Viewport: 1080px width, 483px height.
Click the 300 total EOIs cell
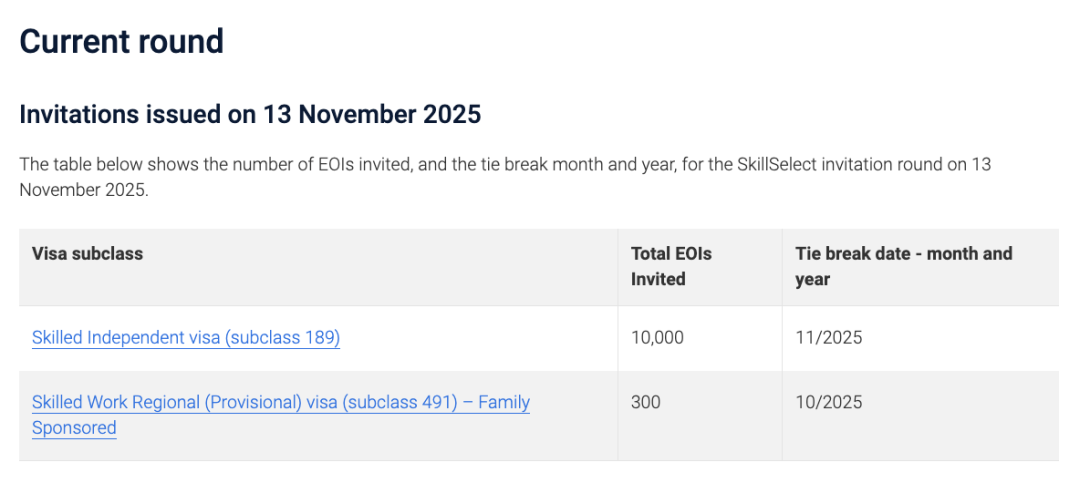(x=646, y=402)
